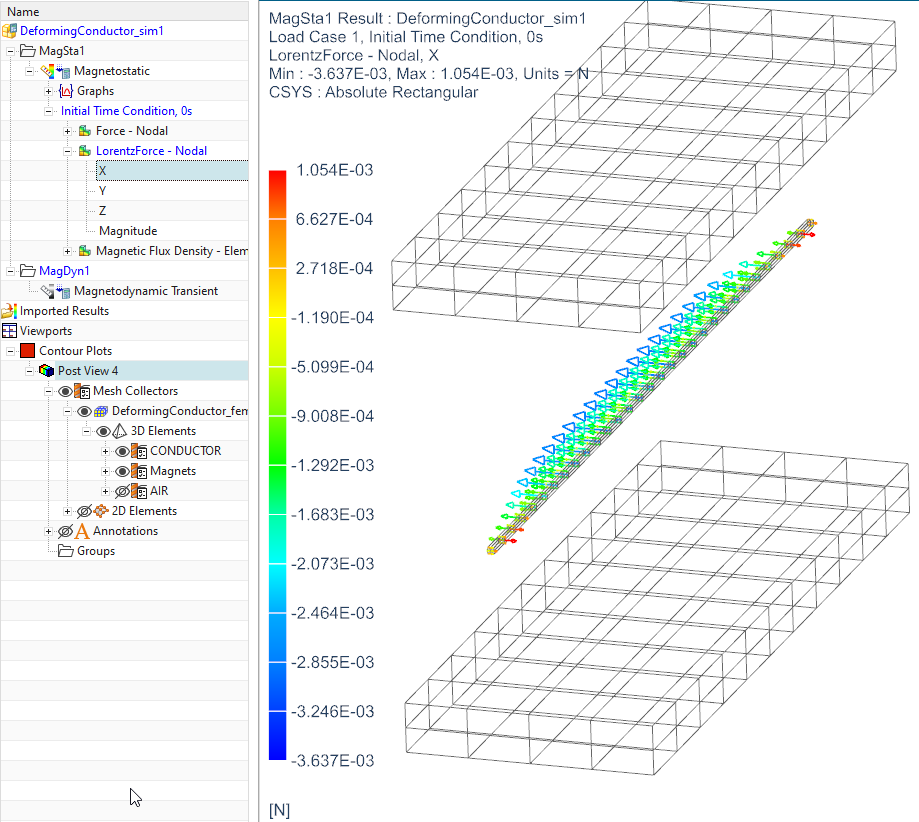919x822 pixels.
Task: Expand the Force - Nodal result
Action: pyautogui.click(x=67, y=131)
